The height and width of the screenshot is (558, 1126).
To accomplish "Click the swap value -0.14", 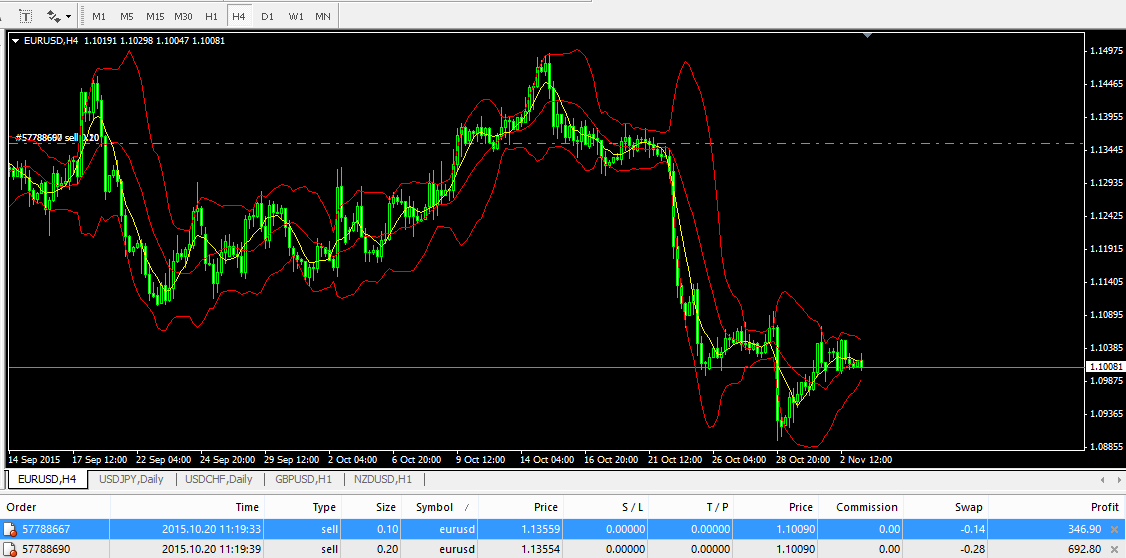I will pos(974,529).
